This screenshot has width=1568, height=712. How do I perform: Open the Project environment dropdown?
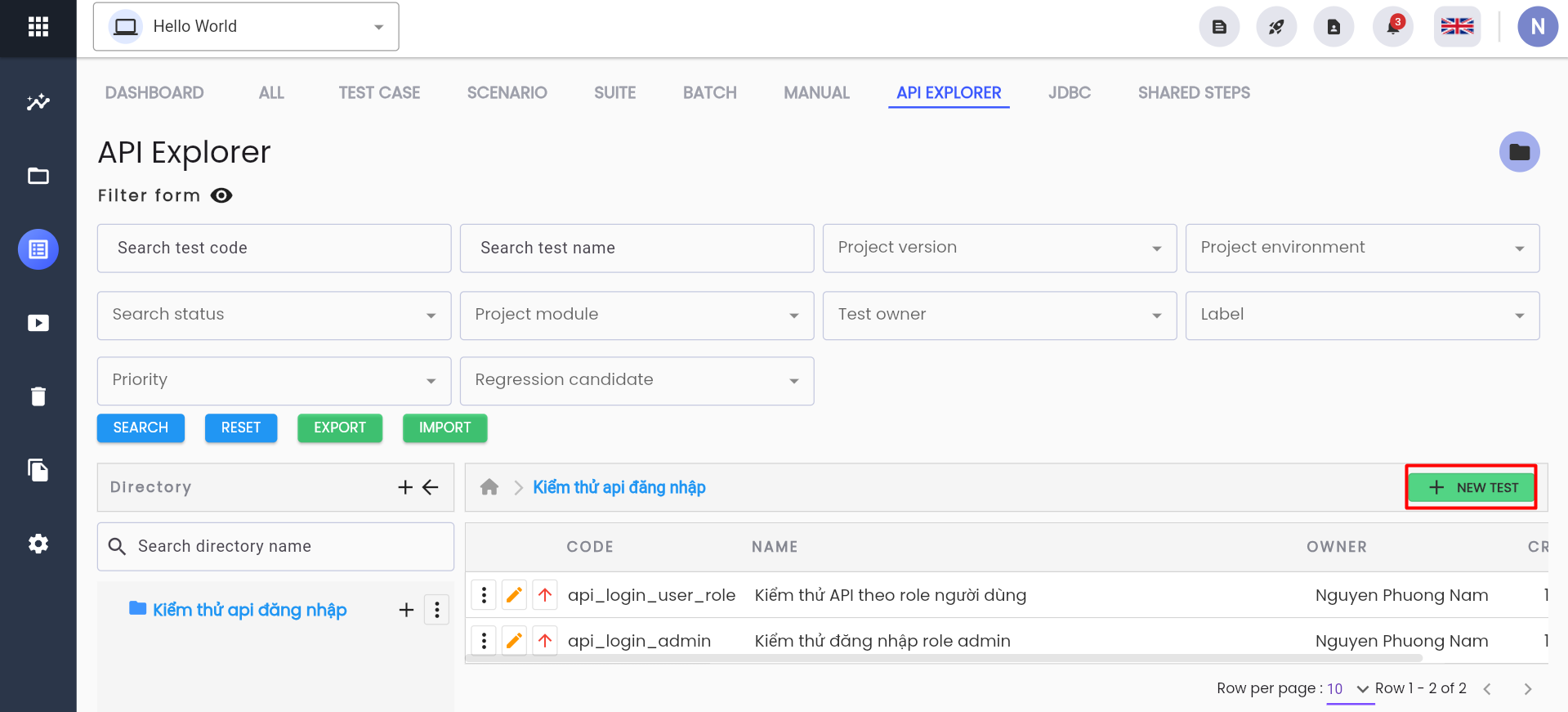click(1362, 248)
